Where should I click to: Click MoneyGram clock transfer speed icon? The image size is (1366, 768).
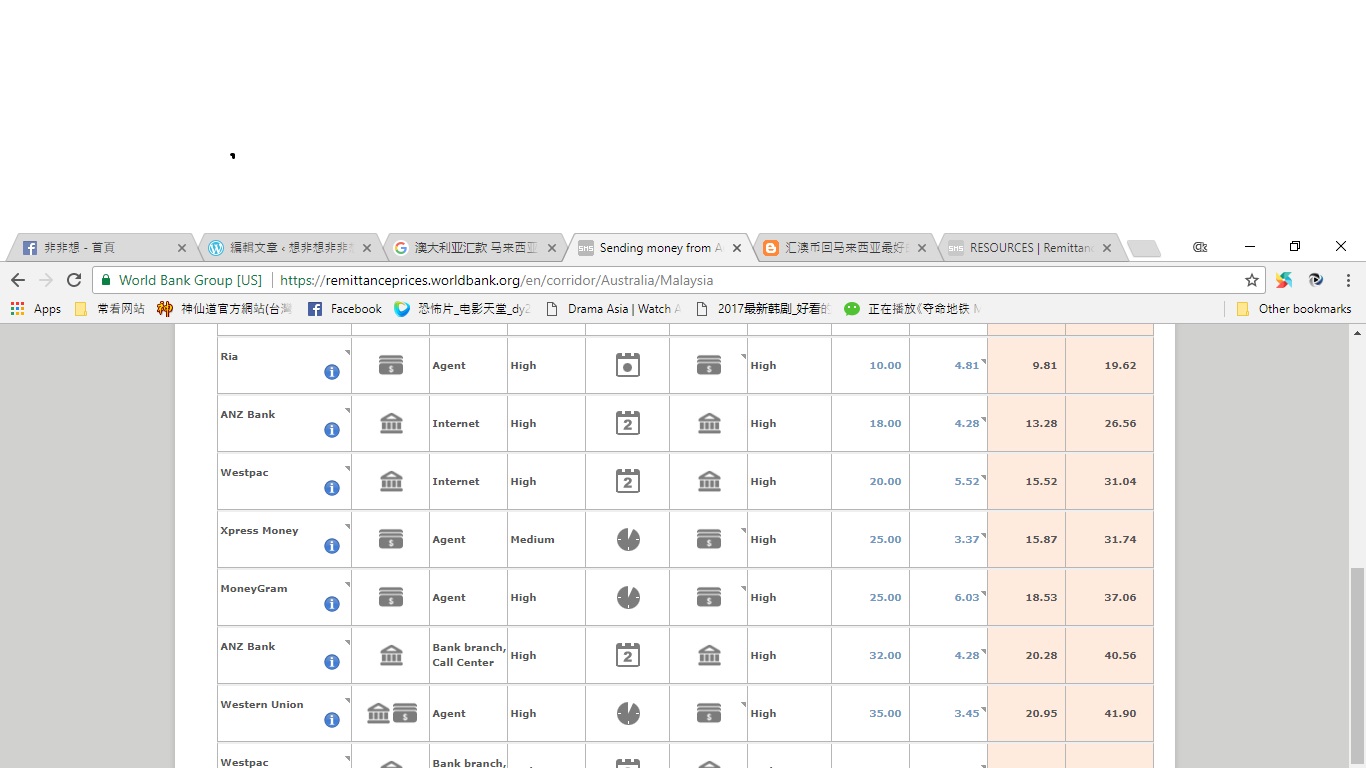627,598
